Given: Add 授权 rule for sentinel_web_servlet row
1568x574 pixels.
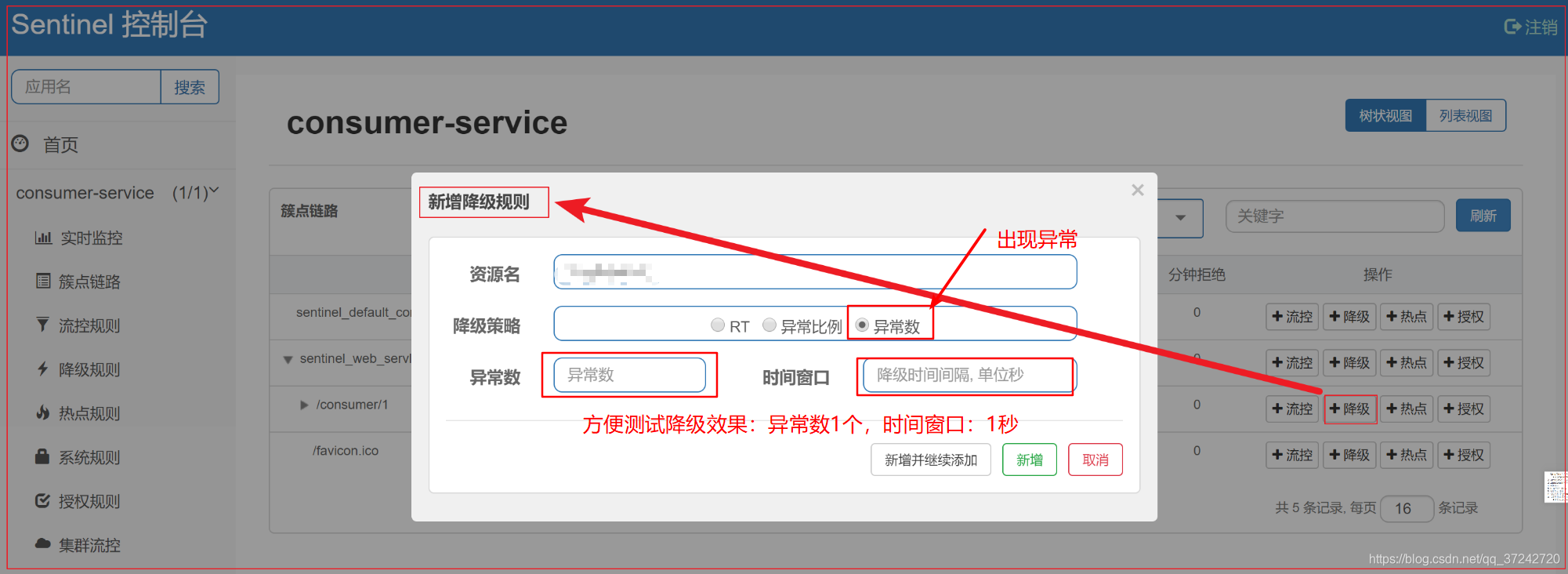Looking at the screenshot, I should click(1464, 363).
